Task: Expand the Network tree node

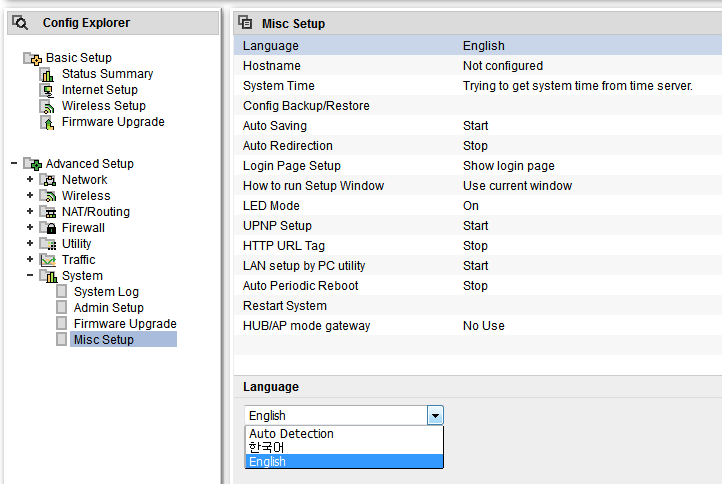Action: tap(30, 179)
